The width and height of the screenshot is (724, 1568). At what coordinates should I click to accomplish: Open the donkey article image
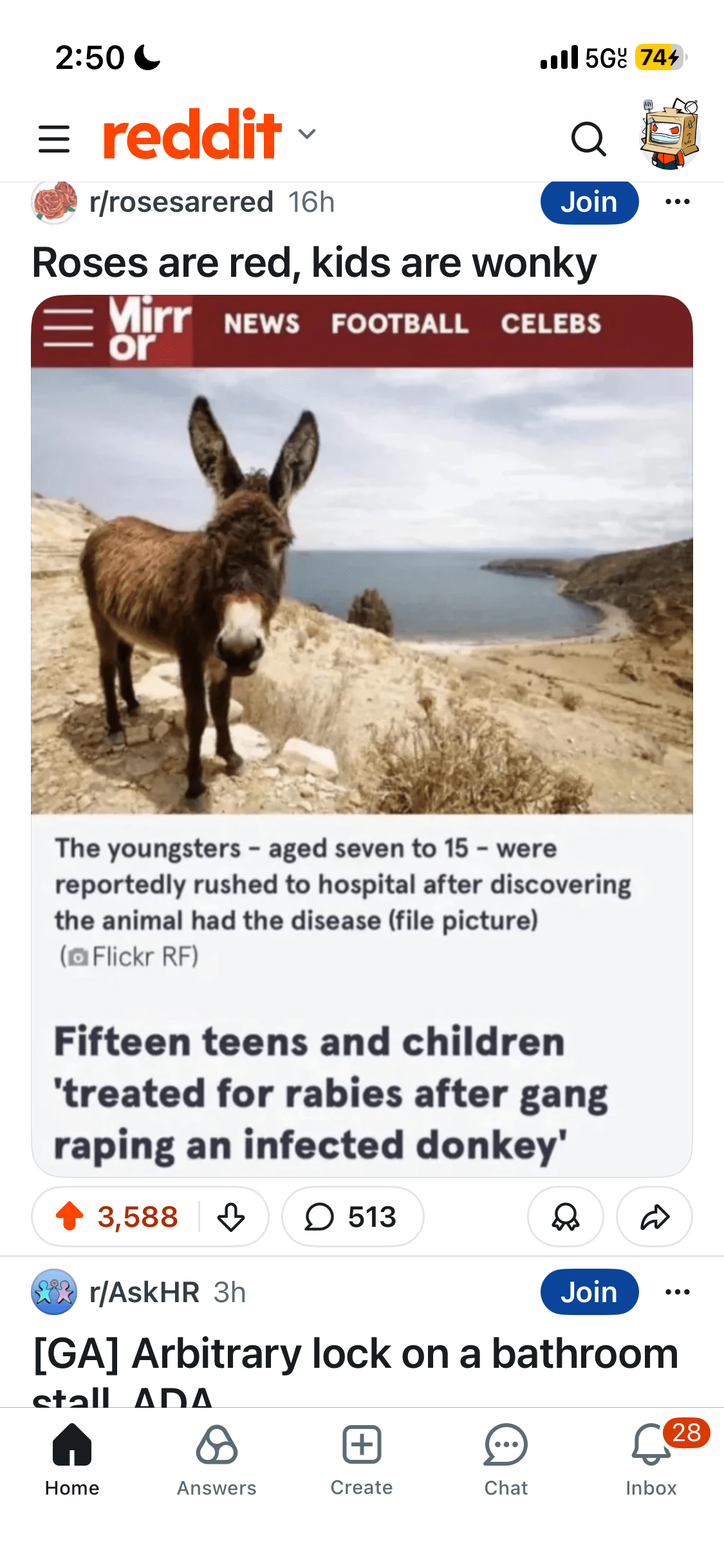click(x=362, y=736)
